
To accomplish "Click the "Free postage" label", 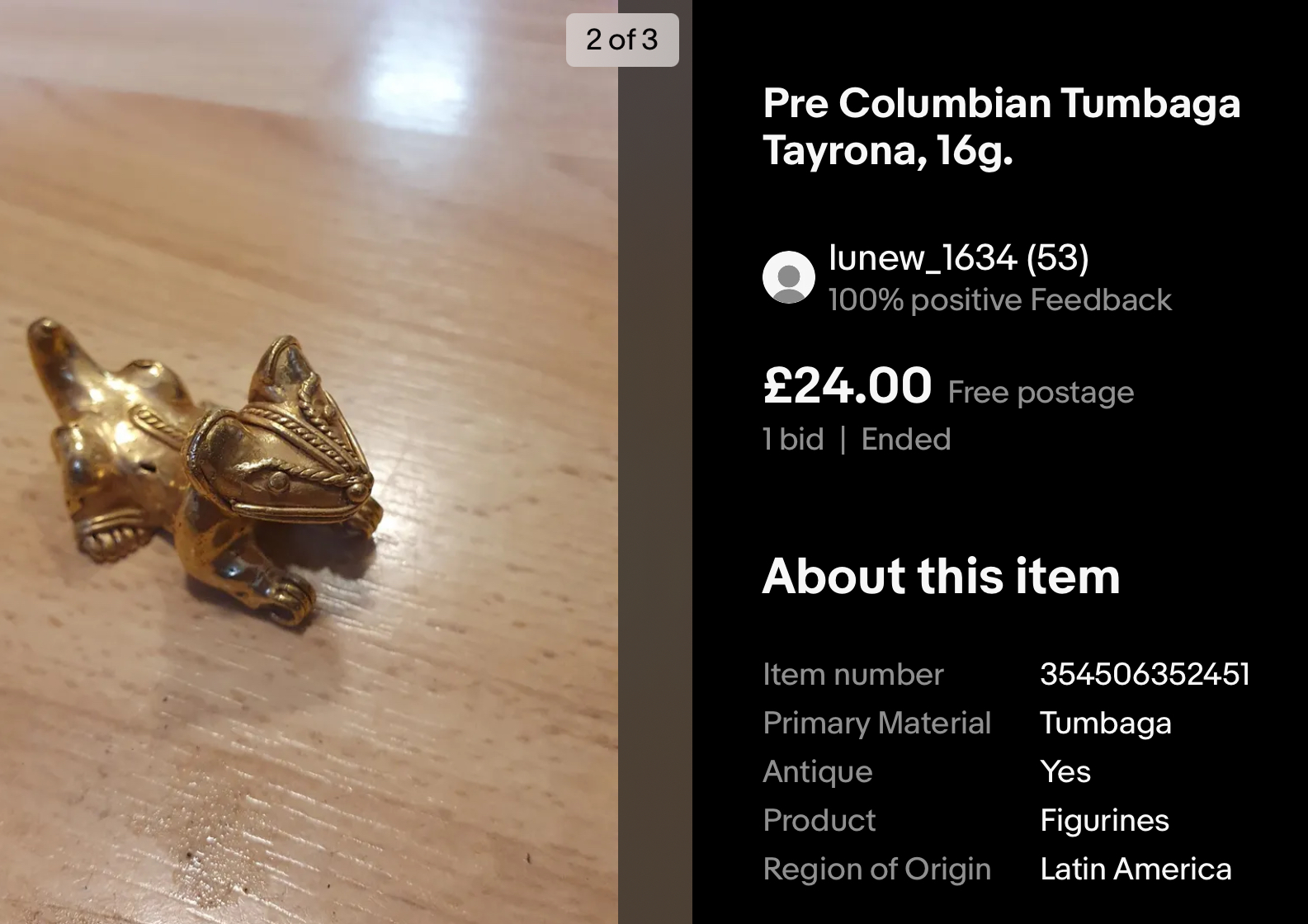I will [x=1041, y=393].
